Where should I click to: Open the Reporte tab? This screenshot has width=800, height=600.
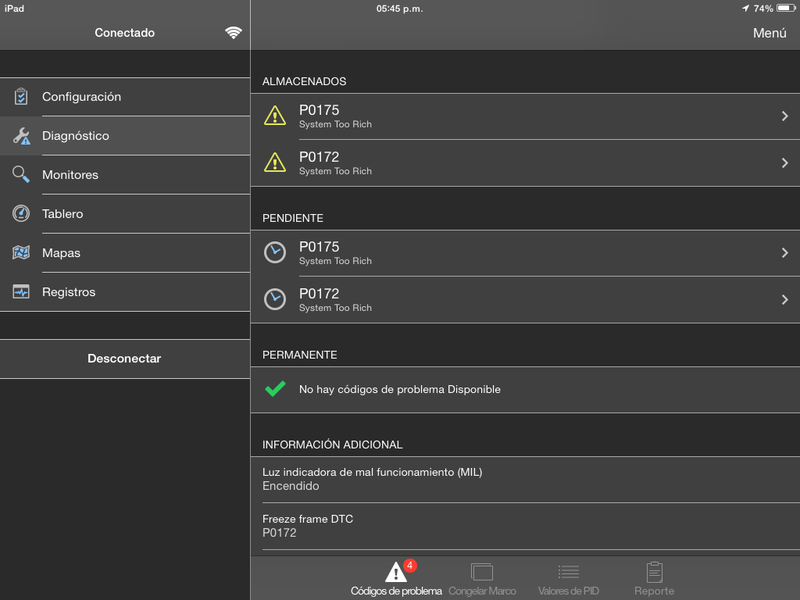(654, 579)
